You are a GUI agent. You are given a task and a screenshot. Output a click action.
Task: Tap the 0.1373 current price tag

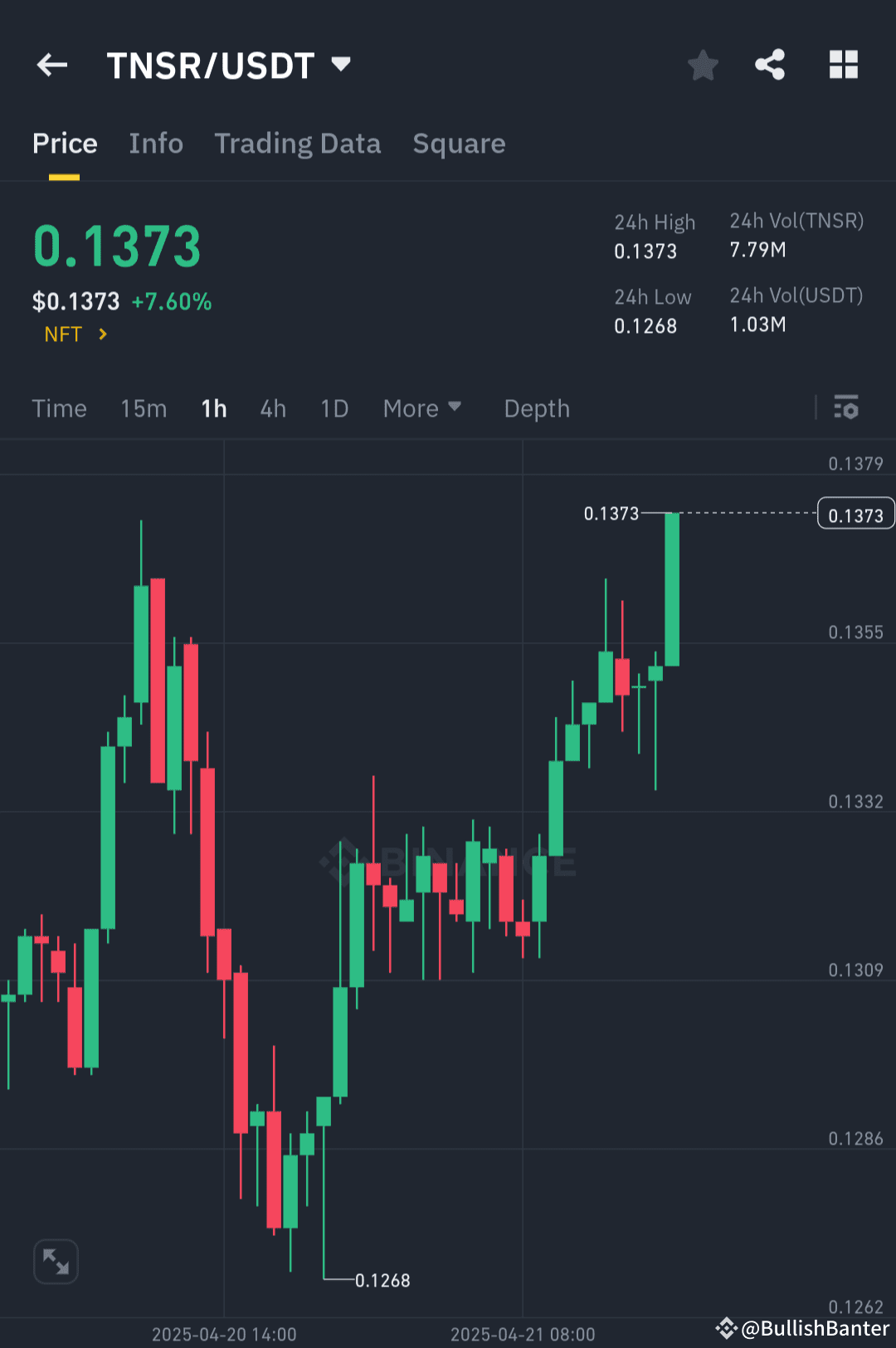[x=855, y=513]
